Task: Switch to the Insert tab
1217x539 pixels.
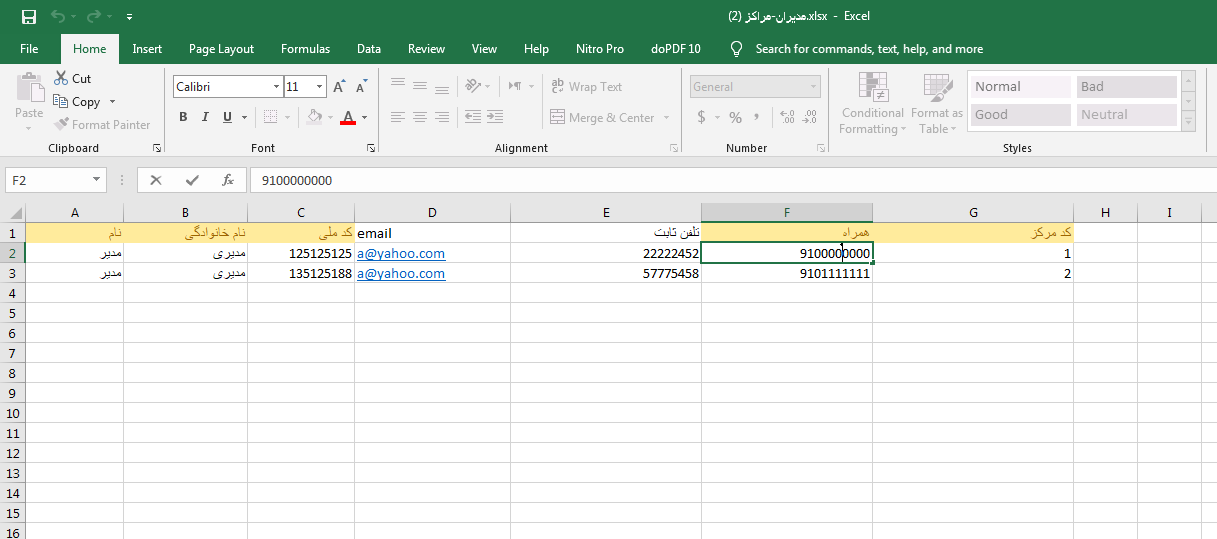Action: click(x=147, y=48)
